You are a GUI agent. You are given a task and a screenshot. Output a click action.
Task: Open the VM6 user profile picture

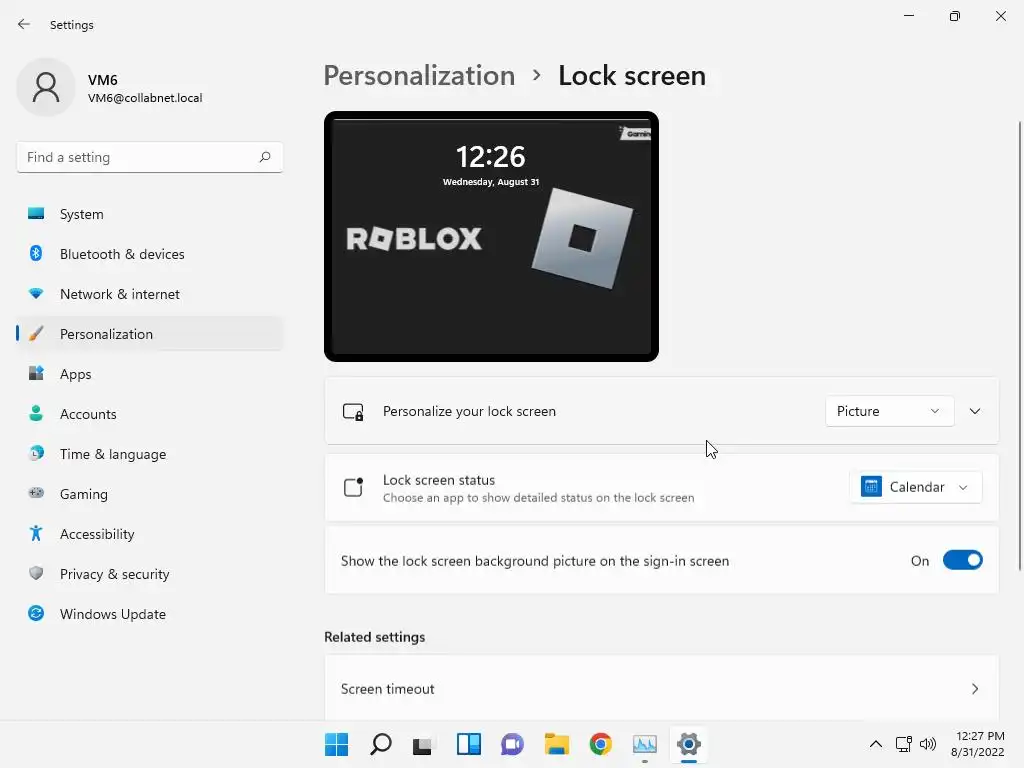click(46, 88)
